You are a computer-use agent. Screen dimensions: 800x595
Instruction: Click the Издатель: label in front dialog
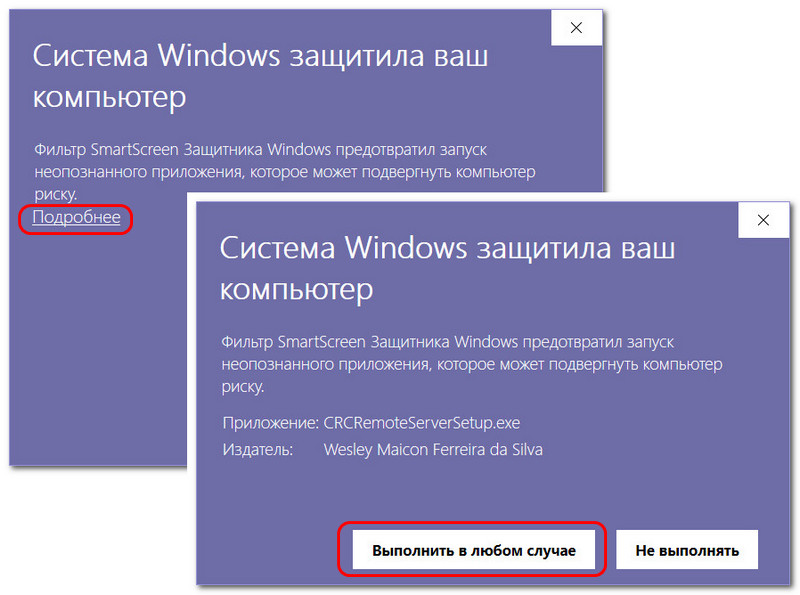(258, 450)
